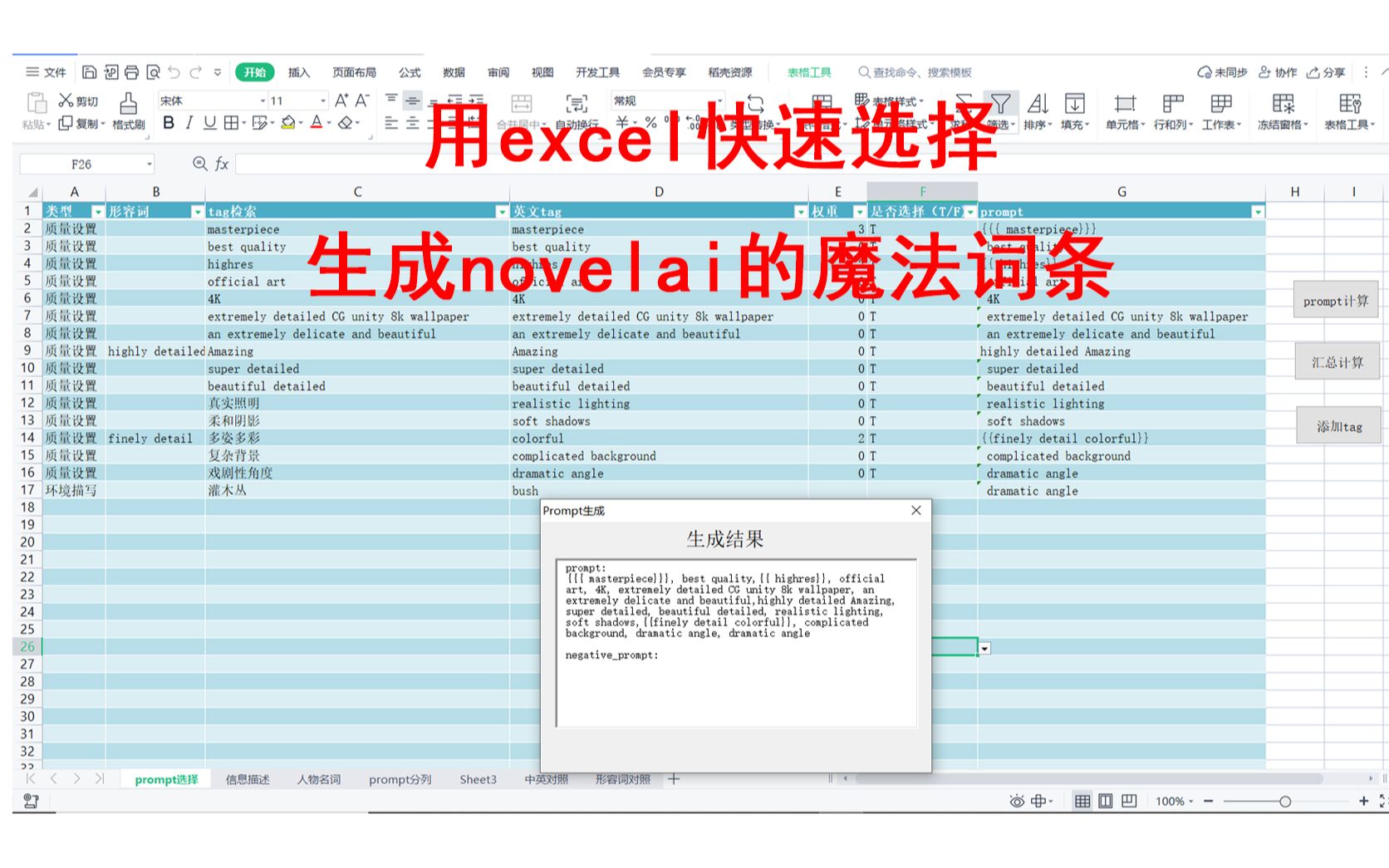The height and width of the screenshot is (868, 1389).
Task: Click the Collaborate (协作) button
Action: (x=1278, y=72)
